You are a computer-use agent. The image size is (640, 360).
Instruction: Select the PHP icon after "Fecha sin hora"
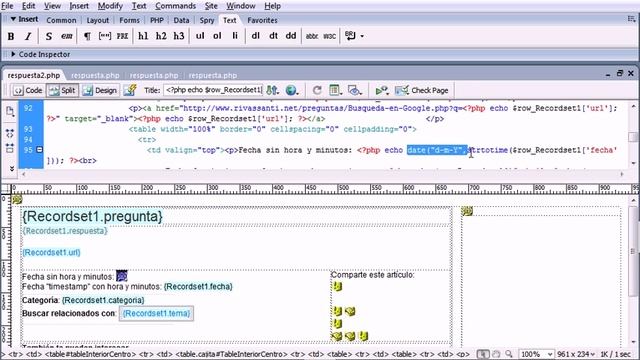click(x=122, y=276)
